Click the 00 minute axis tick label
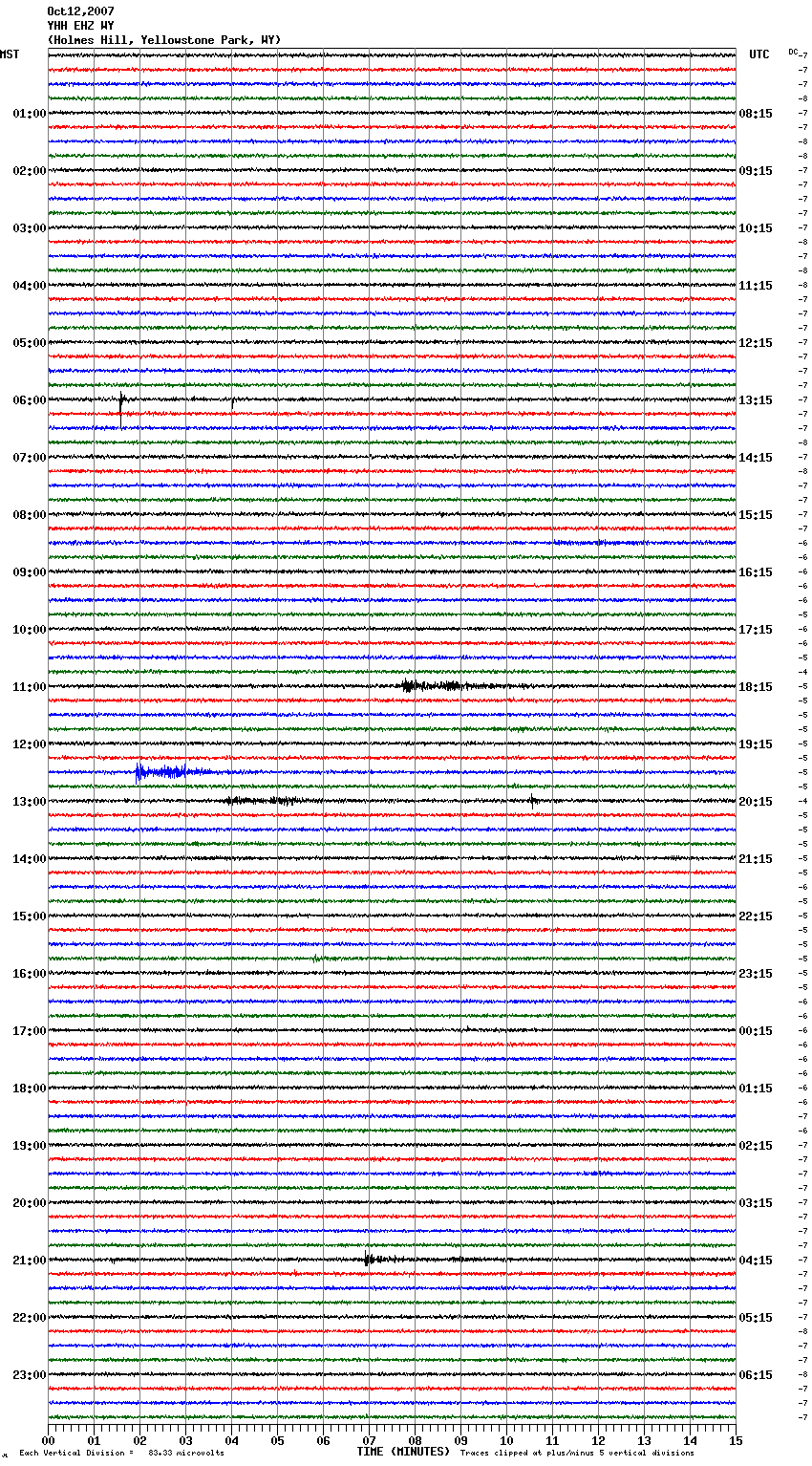Image resolution: width=812 pixels, height=1466 pixels. pyautogui.click(x=48, y=1440)
